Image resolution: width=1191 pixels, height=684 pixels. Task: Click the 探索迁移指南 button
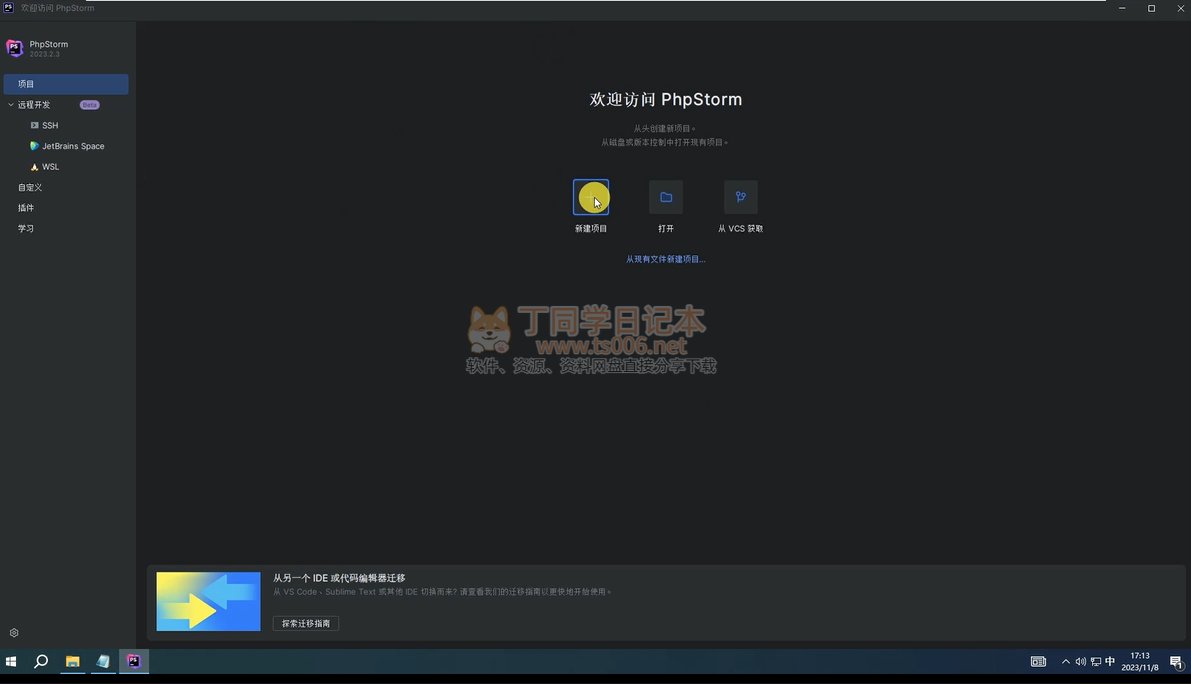coord(306,623)
